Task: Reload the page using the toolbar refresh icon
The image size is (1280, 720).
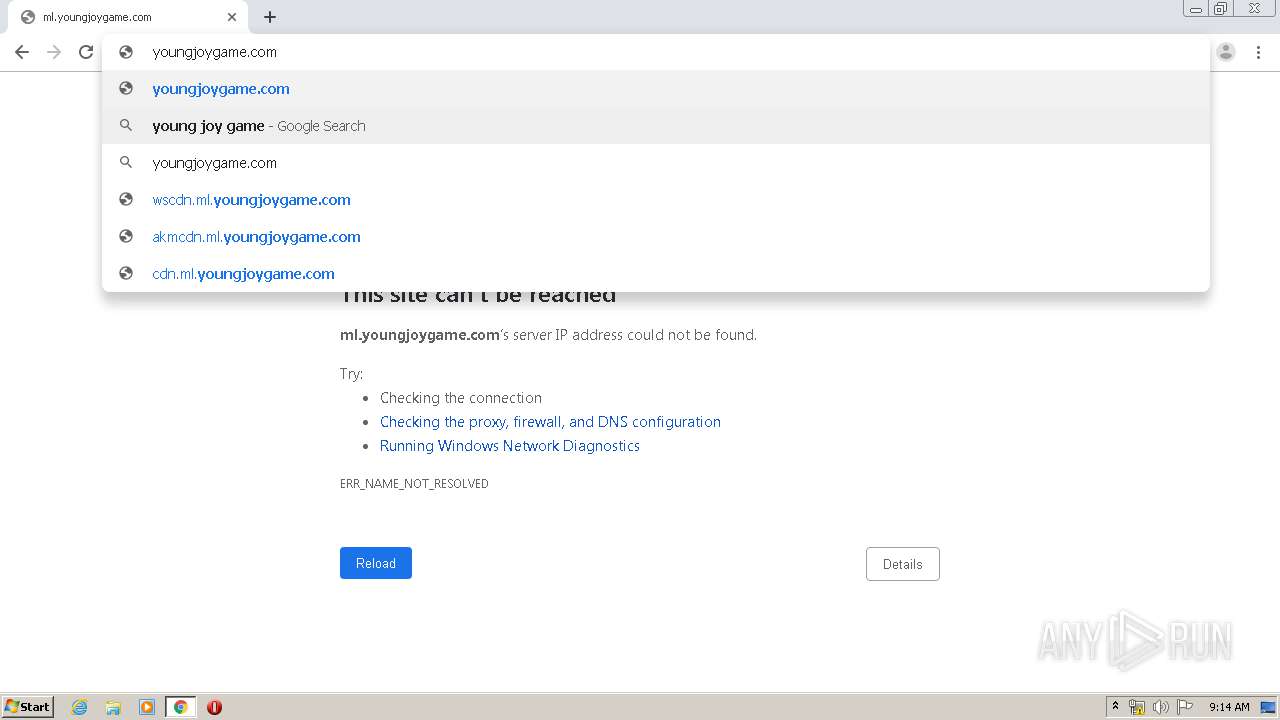Action: click(x=86, y=52)
